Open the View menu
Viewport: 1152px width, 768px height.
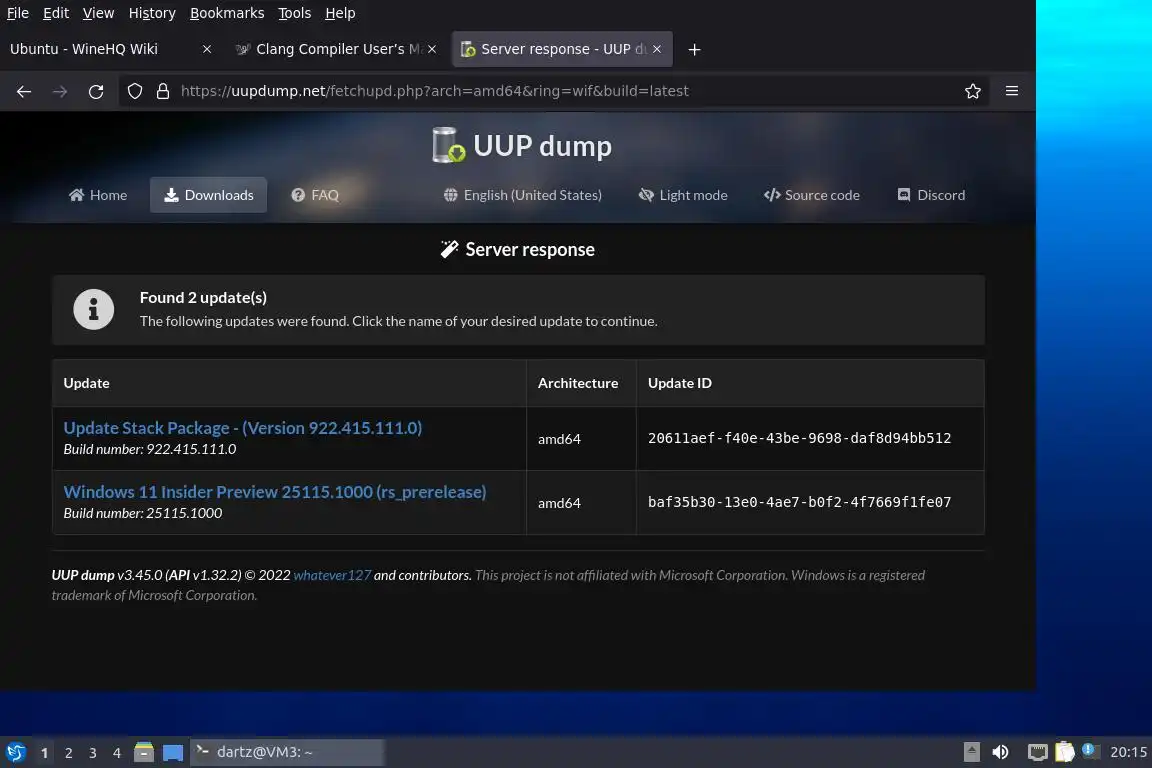pyautogui.click(x=98, y=13)
